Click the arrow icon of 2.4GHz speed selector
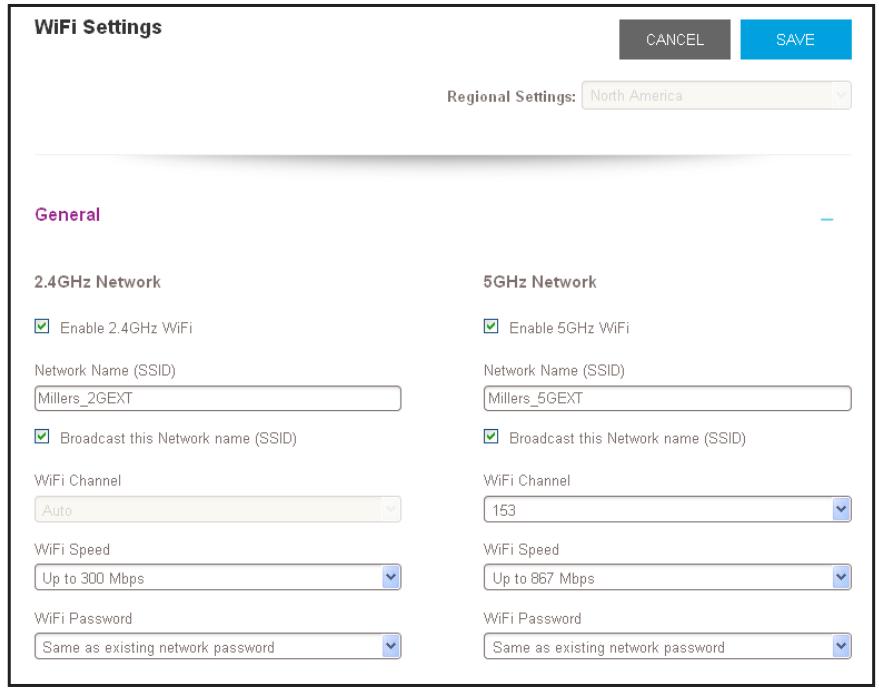This screenshot has height=689, width=879. [391, 577]
